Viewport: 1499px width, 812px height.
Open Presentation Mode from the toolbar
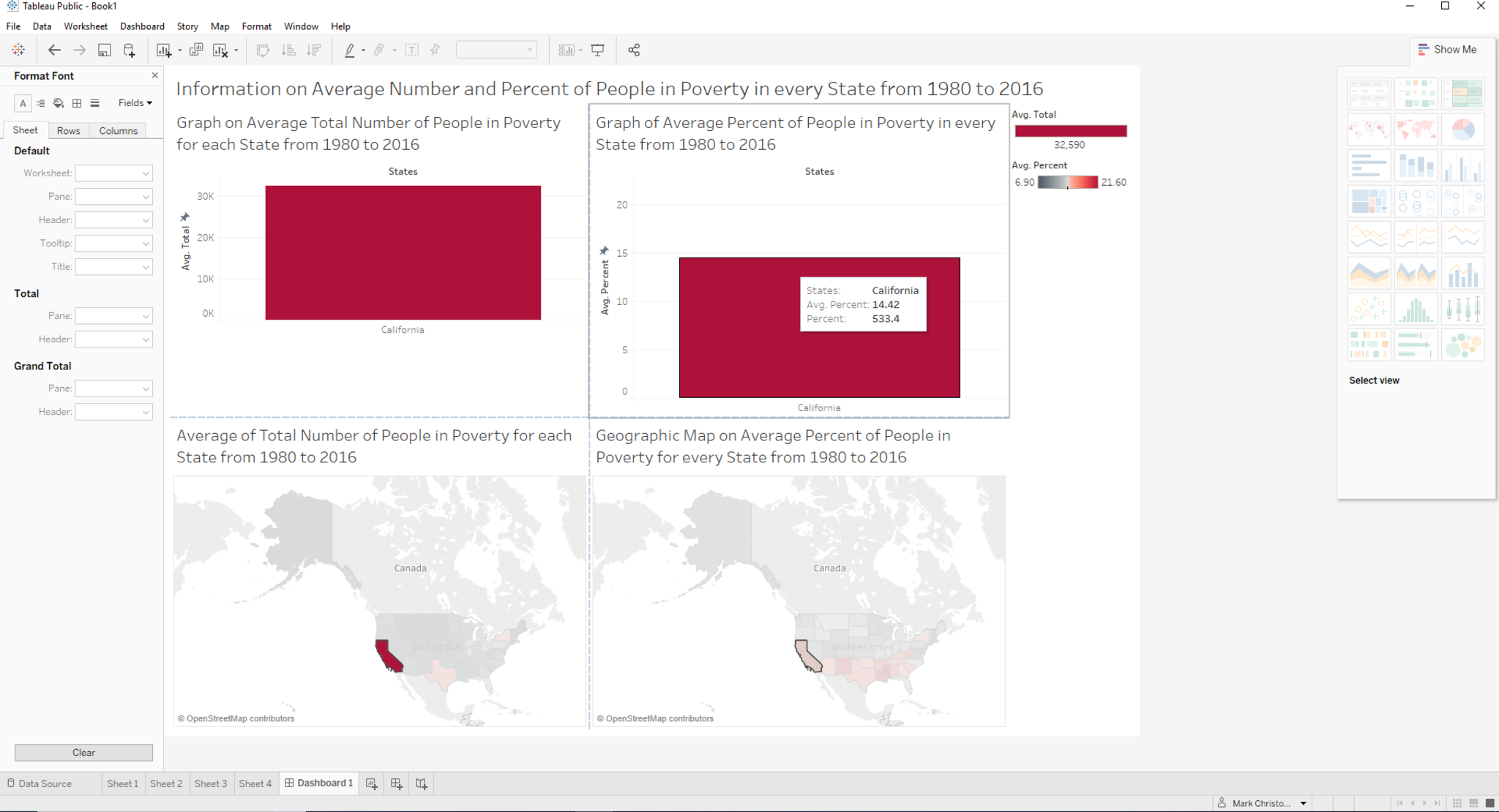coord(598,50)
